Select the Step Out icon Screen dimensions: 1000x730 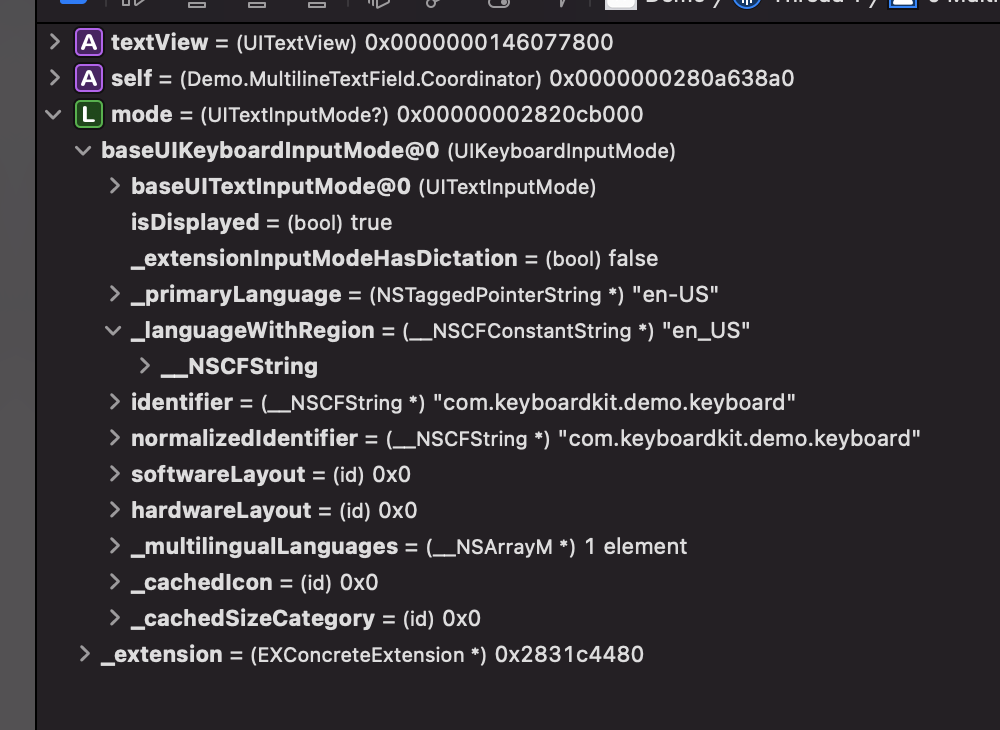pos(317,4)
